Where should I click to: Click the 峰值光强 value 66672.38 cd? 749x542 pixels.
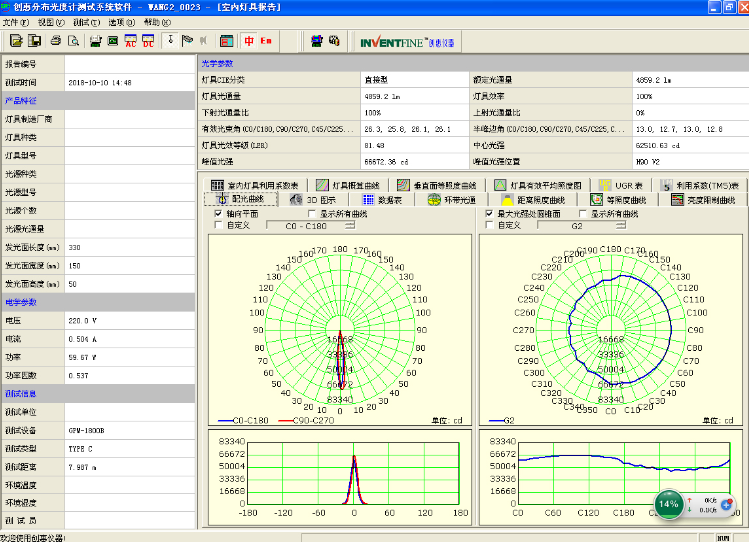point(386,162)
